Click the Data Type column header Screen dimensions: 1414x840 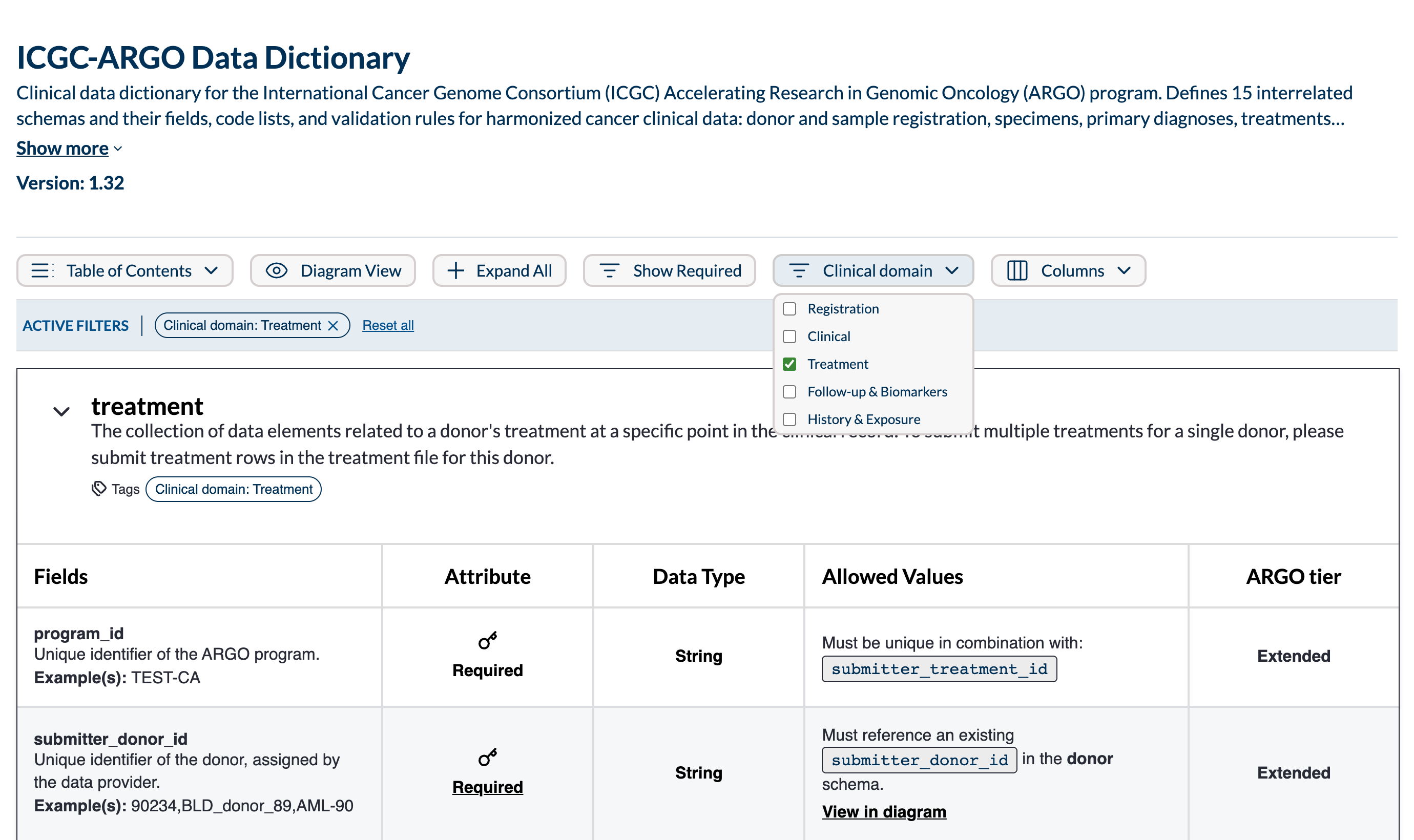point(698,577)
